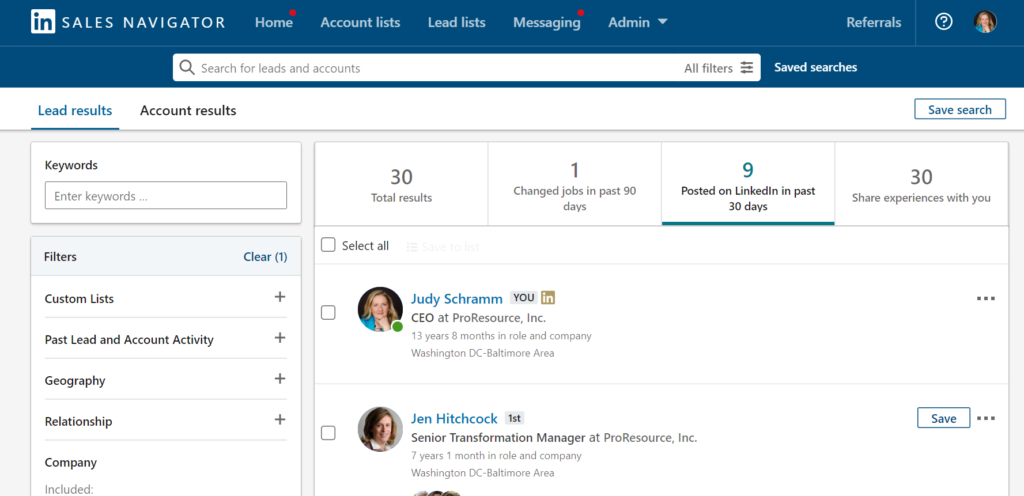This screenshot has height=496, width=1024.
Task: Switch to the Lead results tab
Action: tap(74, 110)
